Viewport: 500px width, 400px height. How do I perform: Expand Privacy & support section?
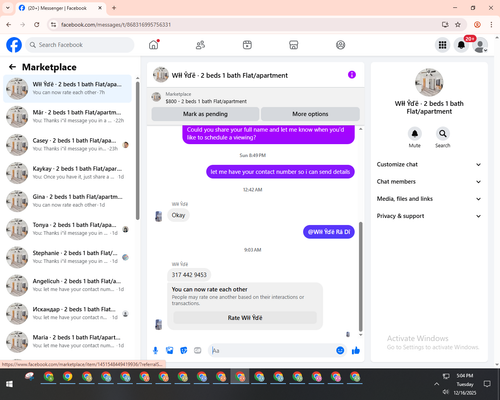pyautogui.click(x=429, y=216)
